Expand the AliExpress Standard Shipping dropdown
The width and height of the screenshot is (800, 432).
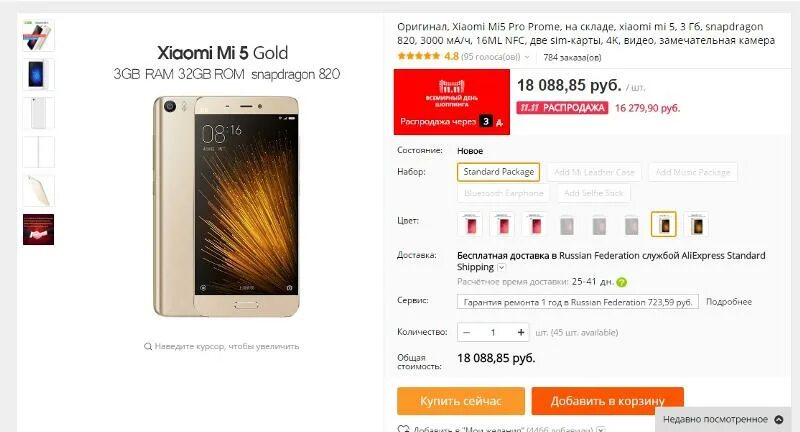pyautogui.click(x=501, y=267)
